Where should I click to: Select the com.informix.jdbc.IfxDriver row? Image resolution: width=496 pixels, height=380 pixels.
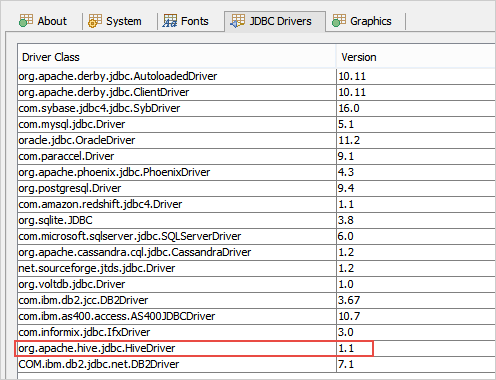pyautogui.click(x=257, y=332)
